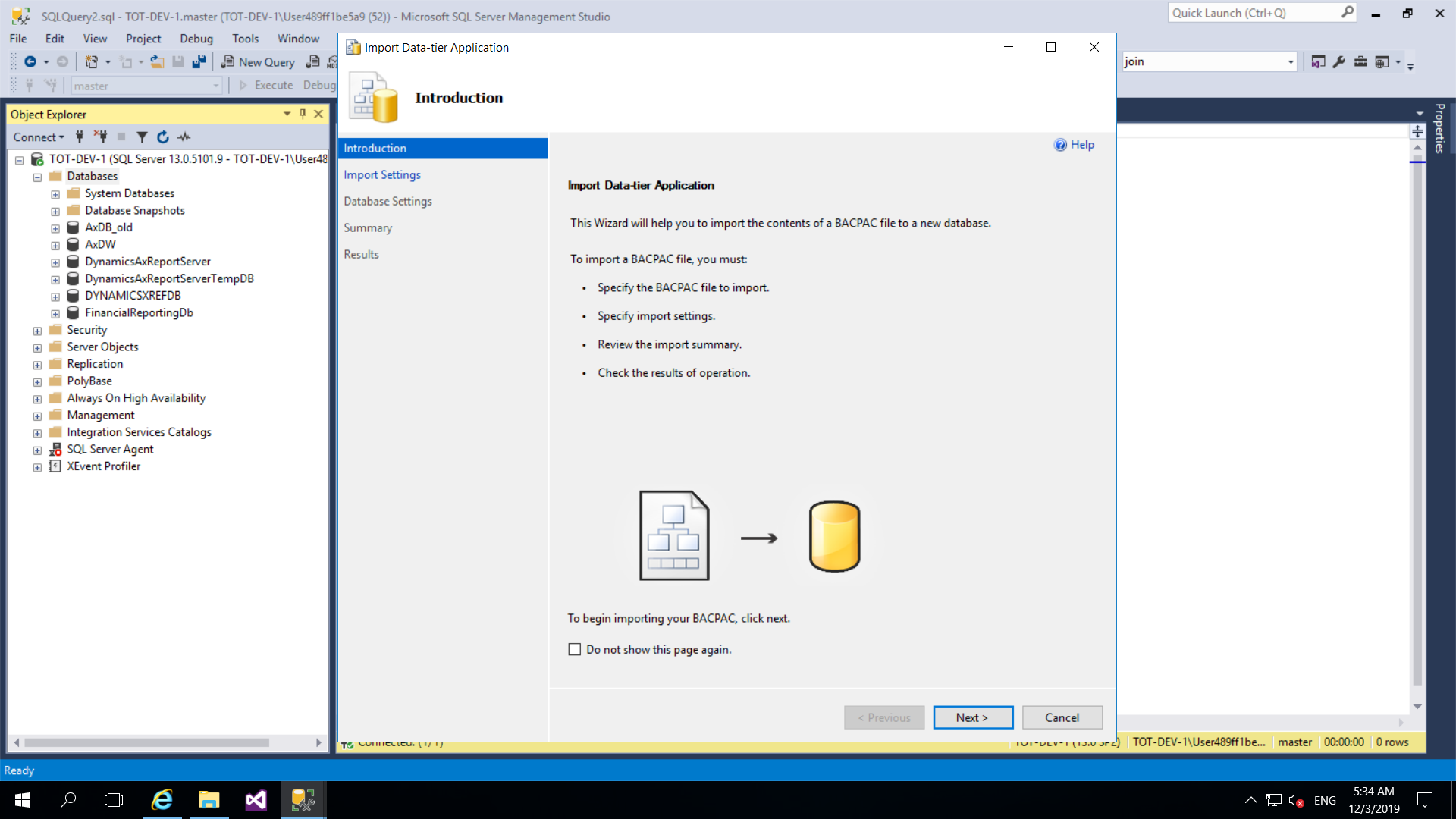Open the Tools menu
This screenshot has height=819, width=1456.
pyautogui.click(x=245, y=39)
